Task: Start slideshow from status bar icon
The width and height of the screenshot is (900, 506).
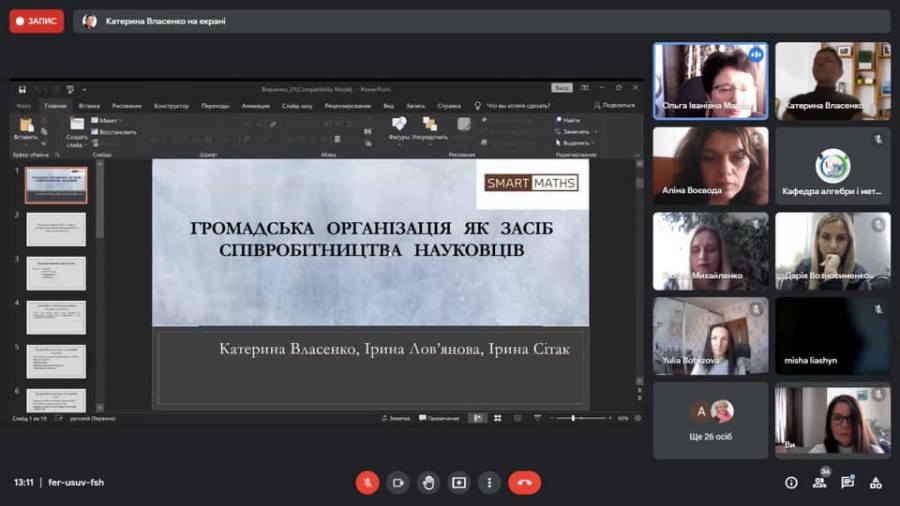Action: point(537,418)
